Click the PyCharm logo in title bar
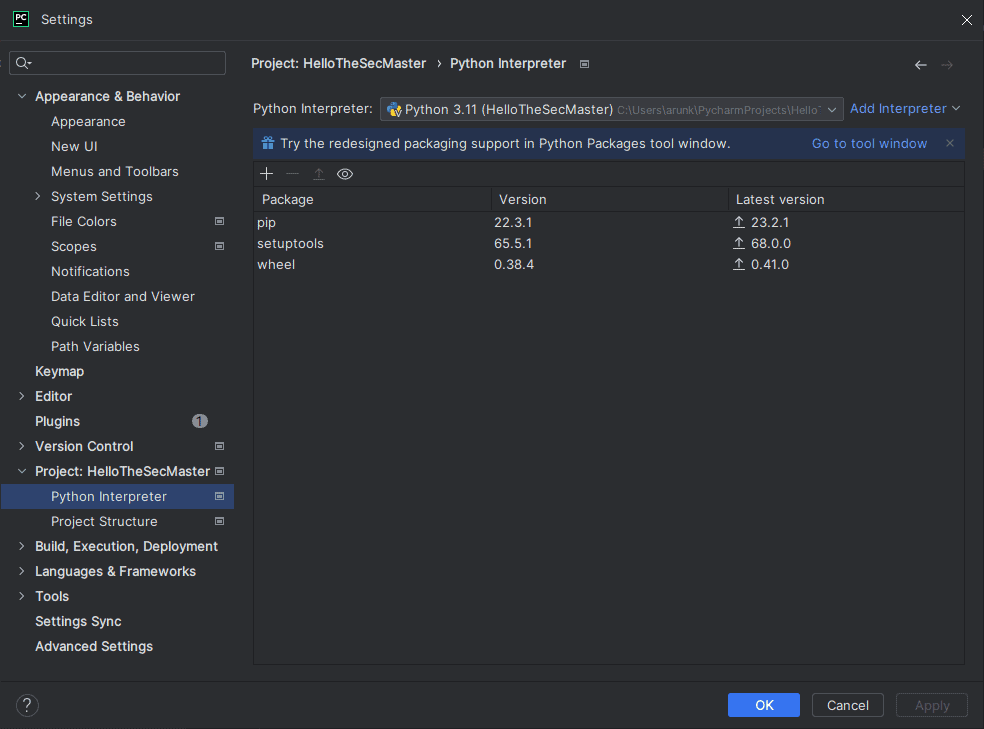Image resolution: width=984 pixels, height=729 pixels. 21,19
